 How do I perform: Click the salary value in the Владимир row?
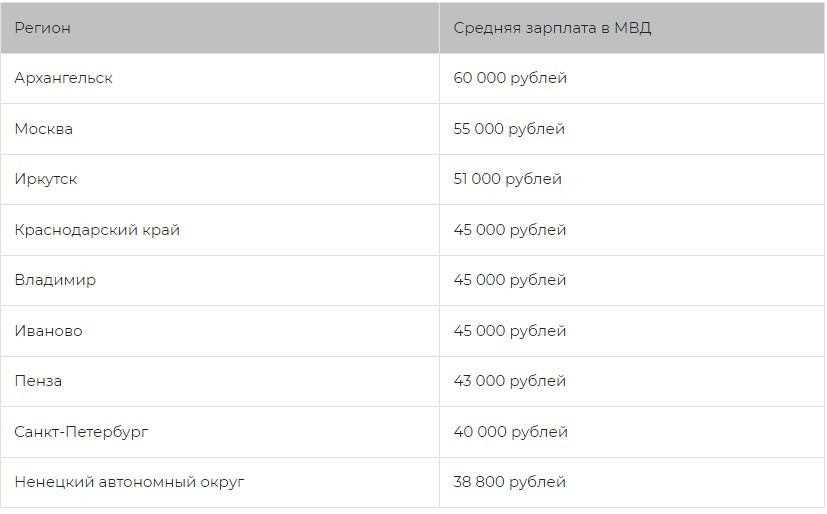(510, 280)
